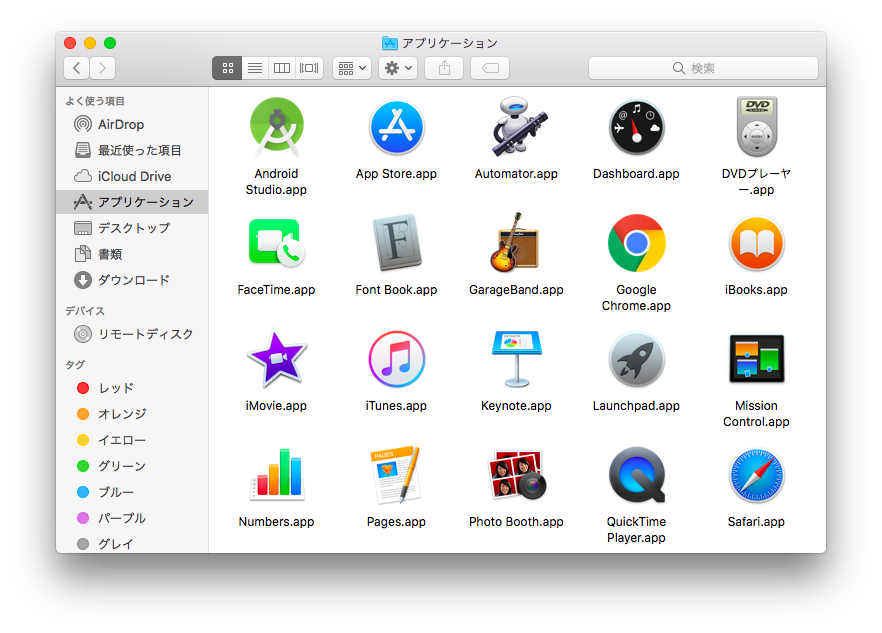The height and width of the screenshot is (633, 882).
Task: Click the Font Book.app icon
Action: pos(397,243)
